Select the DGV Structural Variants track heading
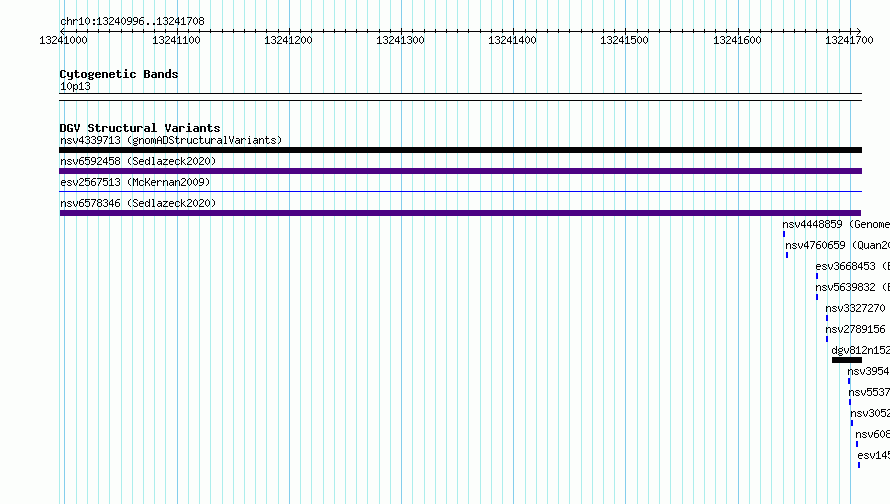Image resolution: width=890 pixels, height=504 pixels. (140, 128)
